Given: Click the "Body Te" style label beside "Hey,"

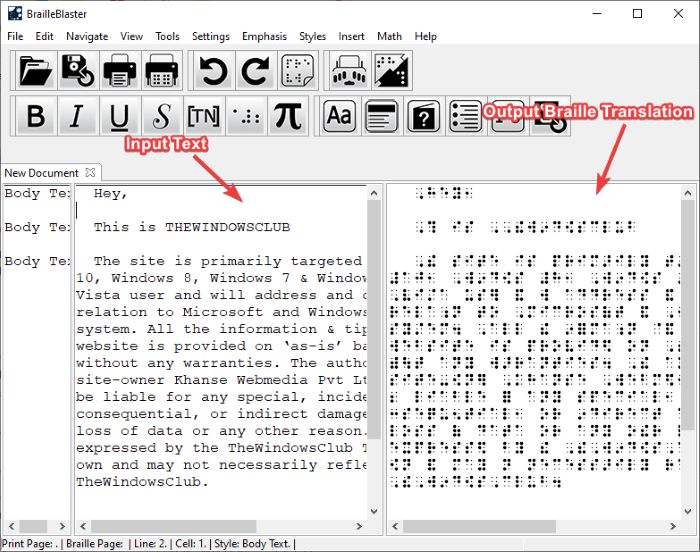Looking at the screenshot, I should [x=37, y=193].
